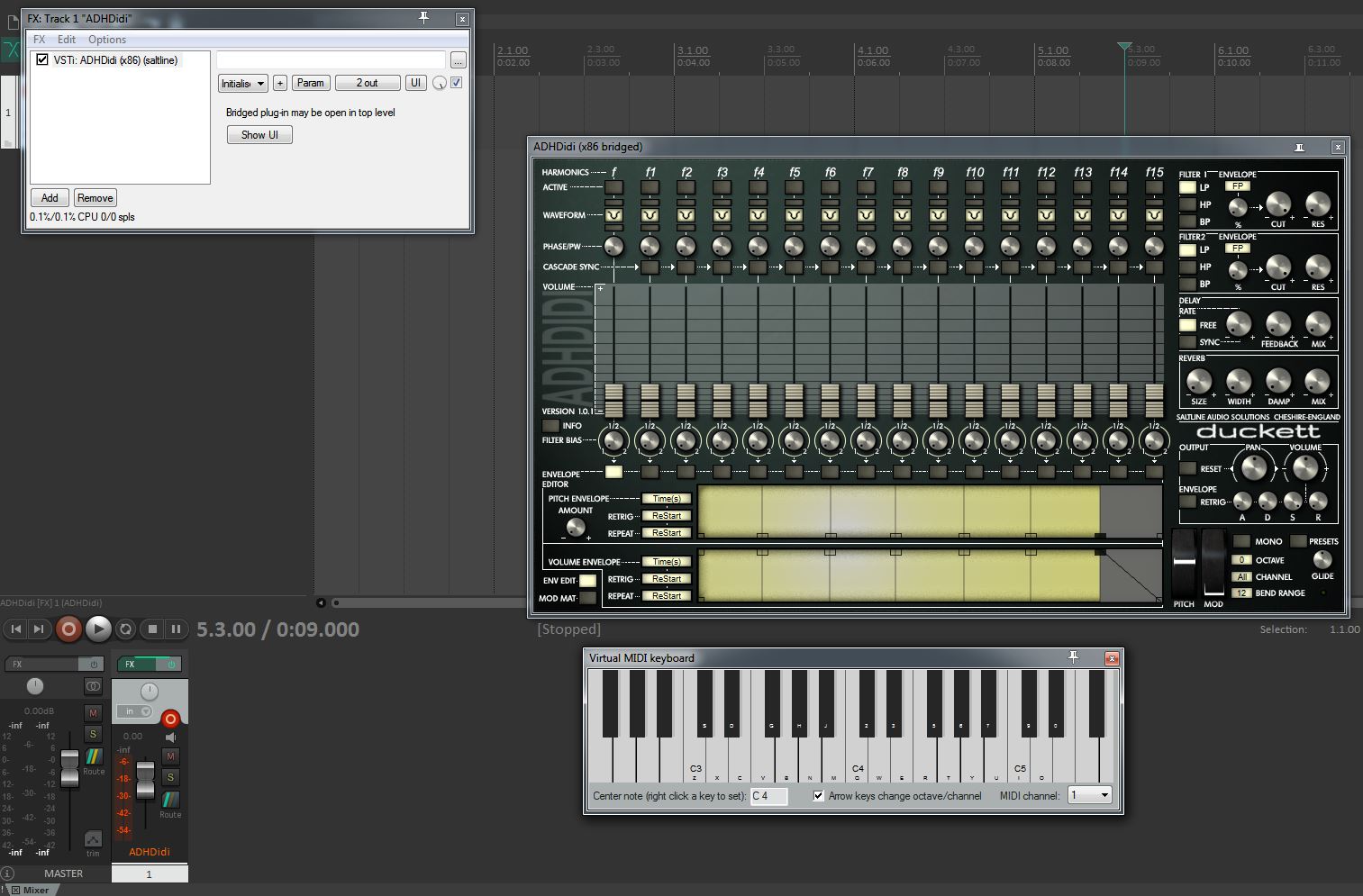
Task: Click the Pause button in transport
Action: [x=177, y=629]
